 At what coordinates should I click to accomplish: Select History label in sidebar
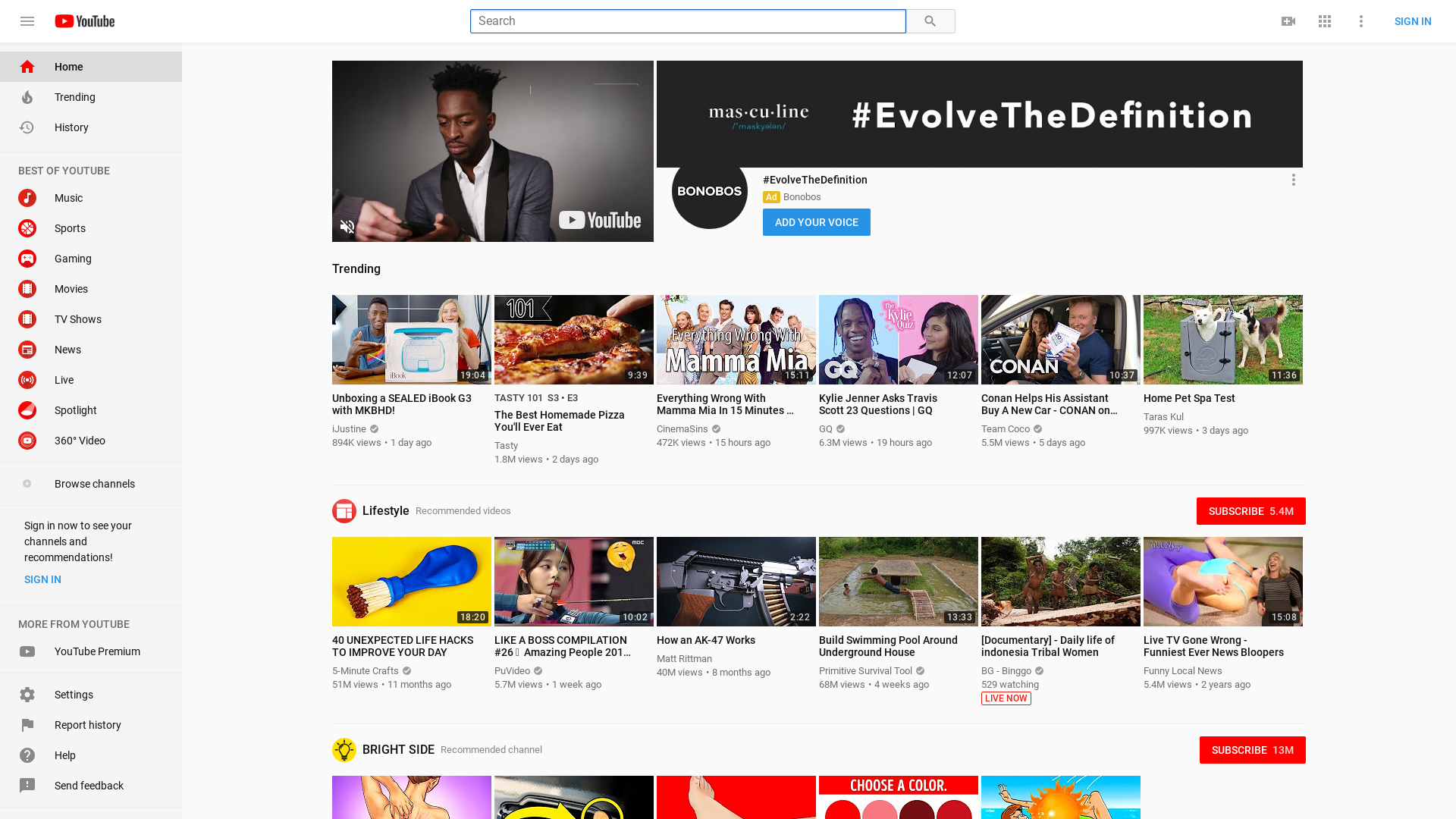(71, 127)
